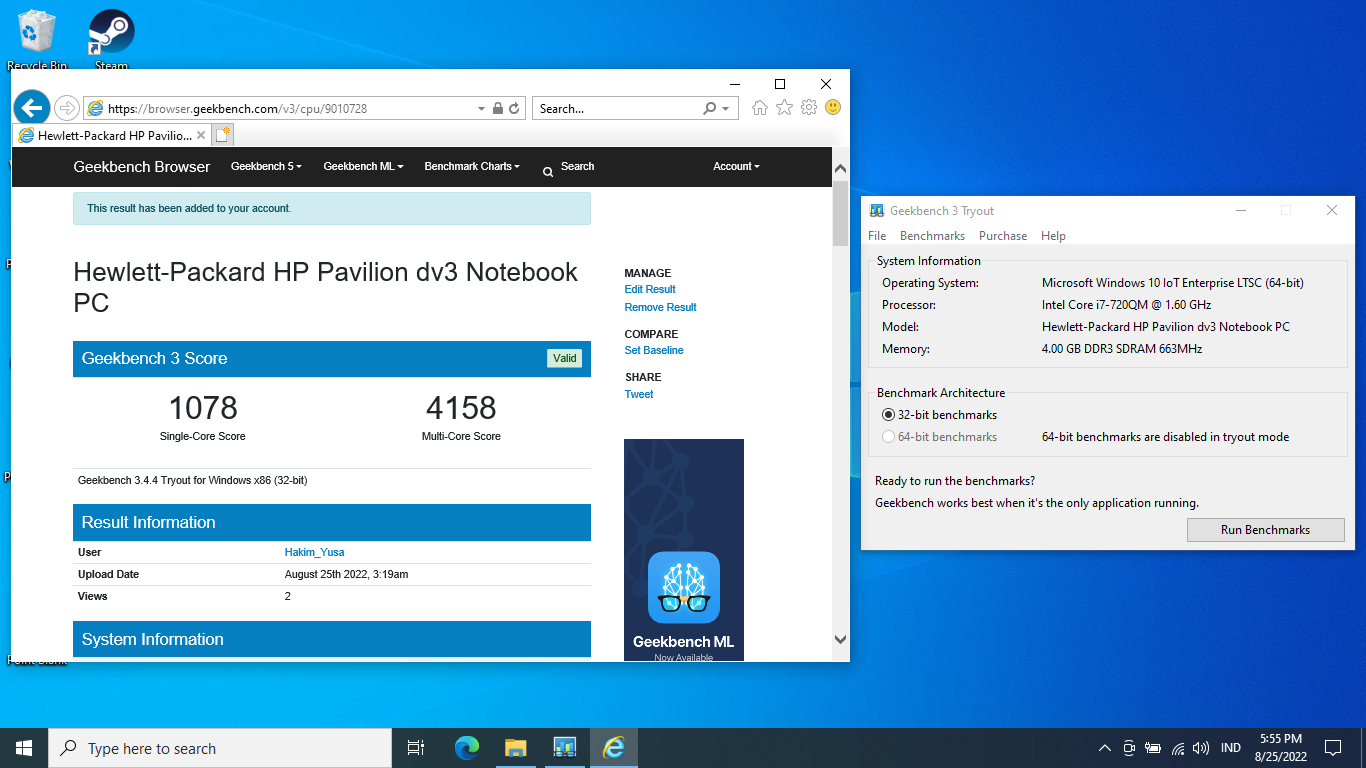Click the vertical scrollbar thumb
The width and height of the screenshot is (1366, 768).
point(840,214)
